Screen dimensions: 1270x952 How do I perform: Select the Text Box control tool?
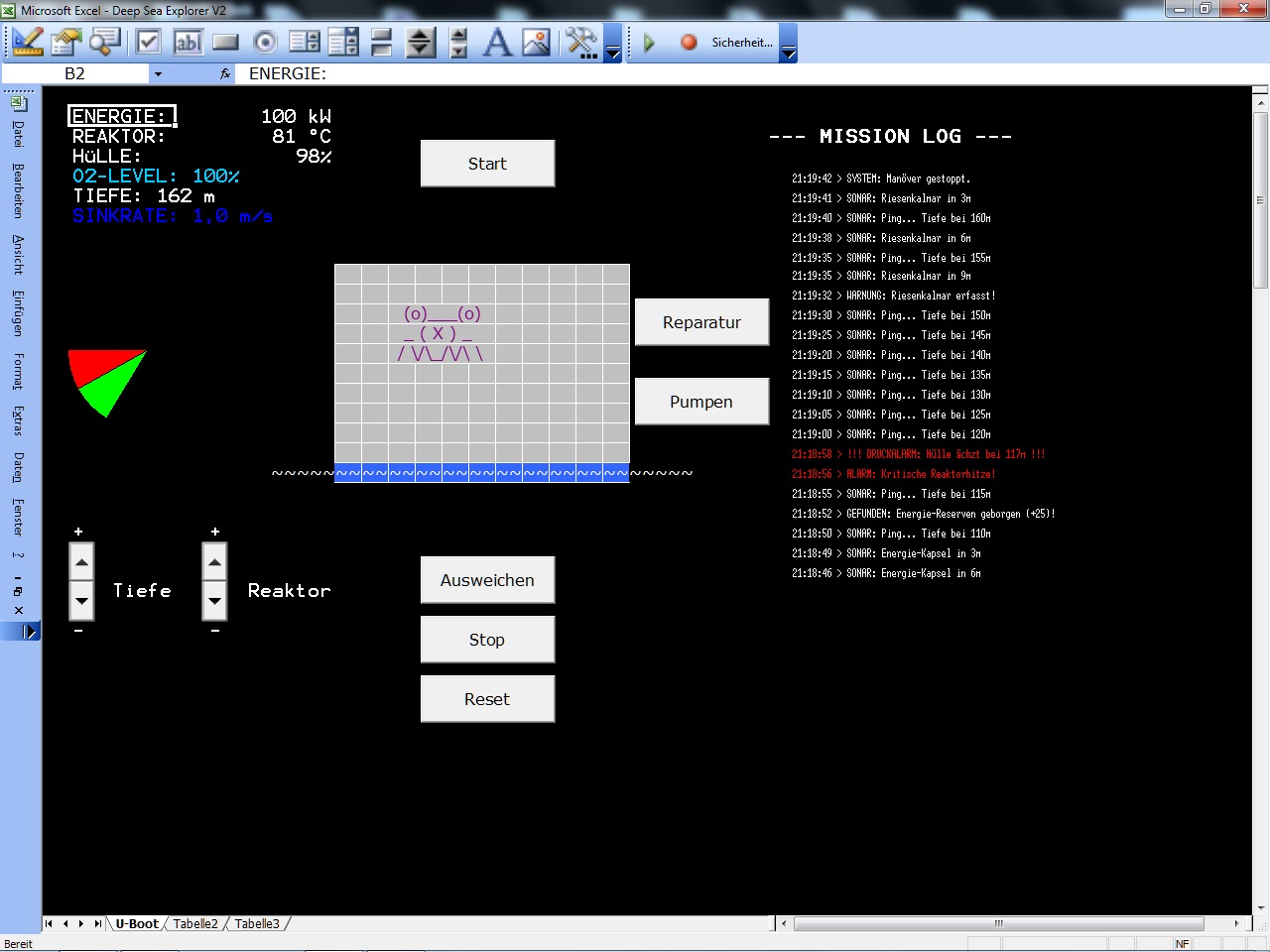tap(188, 43)
